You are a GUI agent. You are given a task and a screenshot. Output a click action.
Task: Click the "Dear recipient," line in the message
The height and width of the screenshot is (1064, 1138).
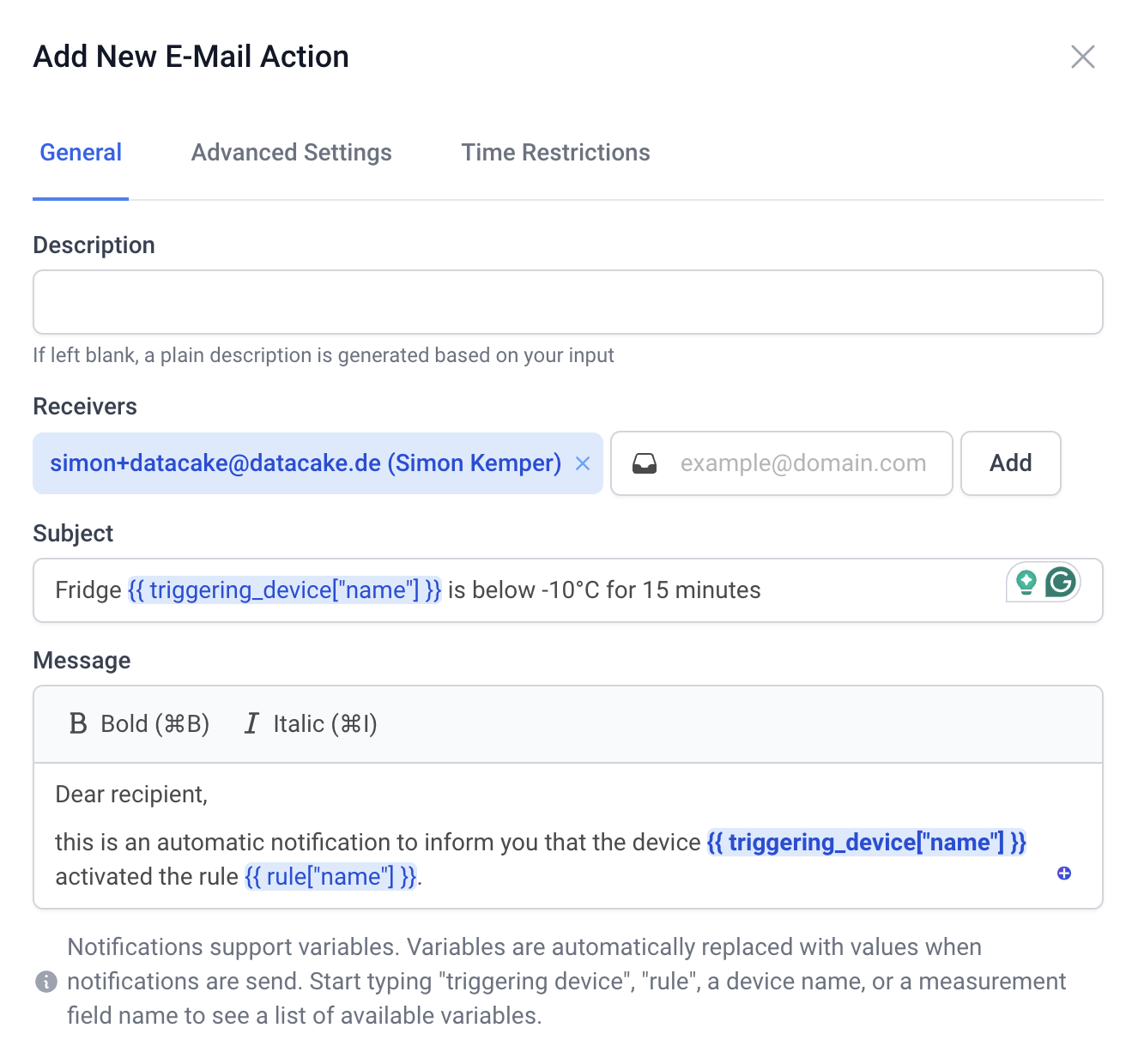131,795
